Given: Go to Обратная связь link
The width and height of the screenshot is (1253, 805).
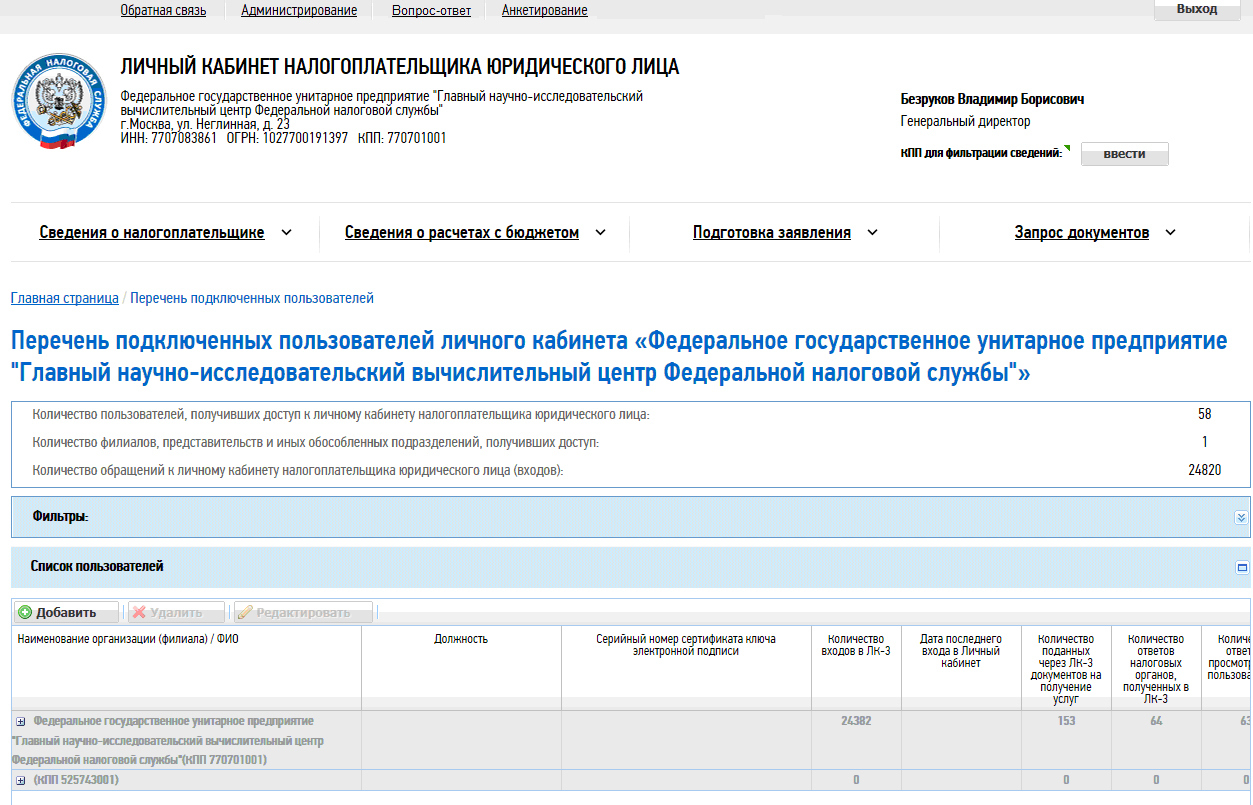Looking at the screenshot, I should 163,11.
